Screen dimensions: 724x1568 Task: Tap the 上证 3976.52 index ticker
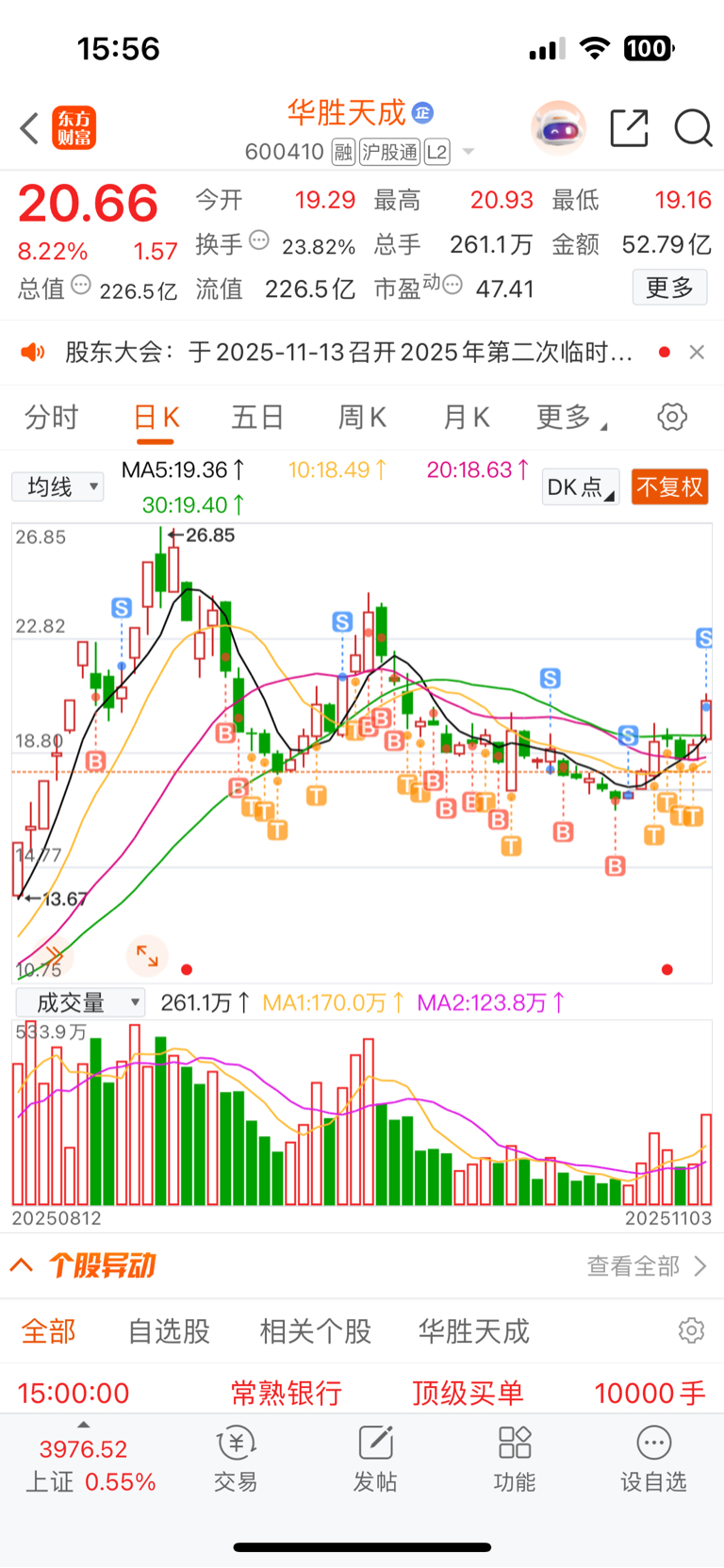(x=90, y=1465)
